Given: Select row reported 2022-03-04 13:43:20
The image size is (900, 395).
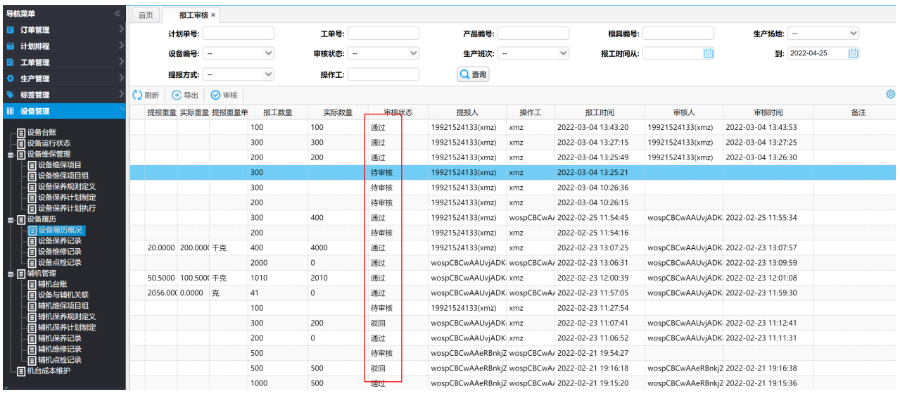Looking at the screenshot, I should [513, 127].
